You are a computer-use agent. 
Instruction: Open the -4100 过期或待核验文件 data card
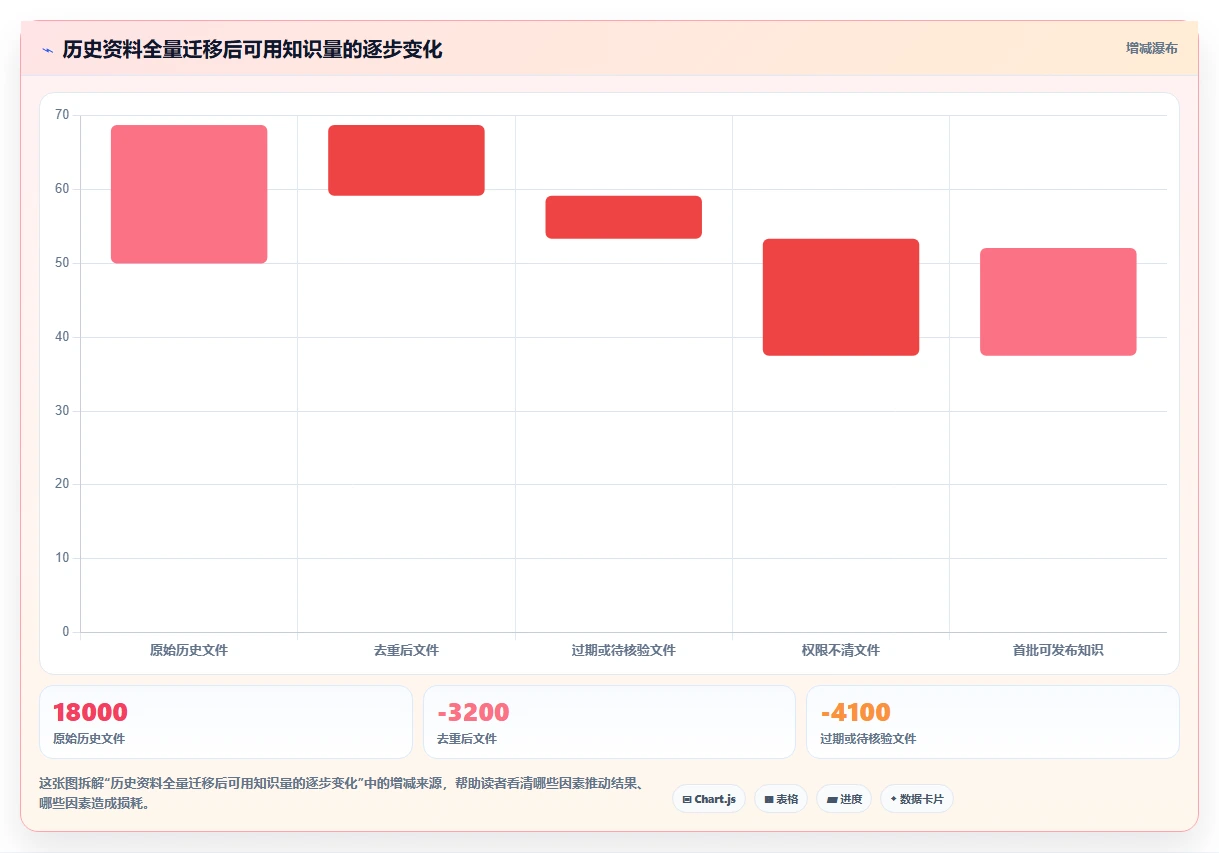tap(993, 722)
